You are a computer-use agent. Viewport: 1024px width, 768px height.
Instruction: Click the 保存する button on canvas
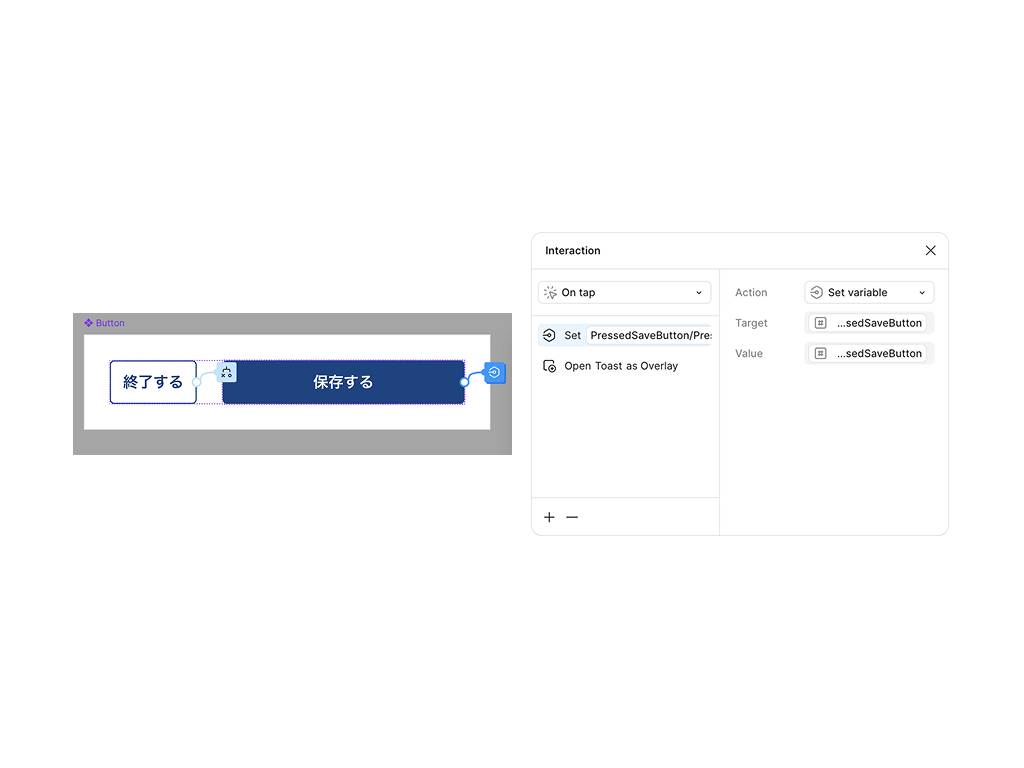tap(343, 382)
